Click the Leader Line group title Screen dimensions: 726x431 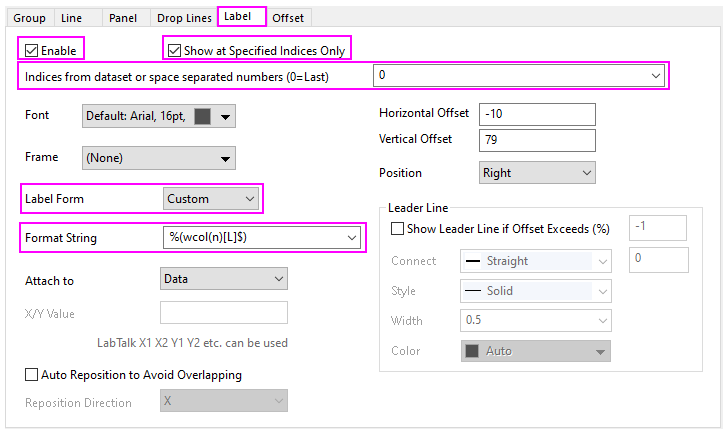click(418, 208)
